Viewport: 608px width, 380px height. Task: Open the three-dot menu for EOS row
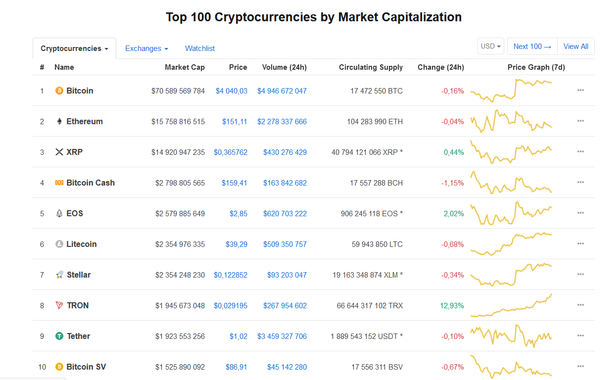point(580,213)
